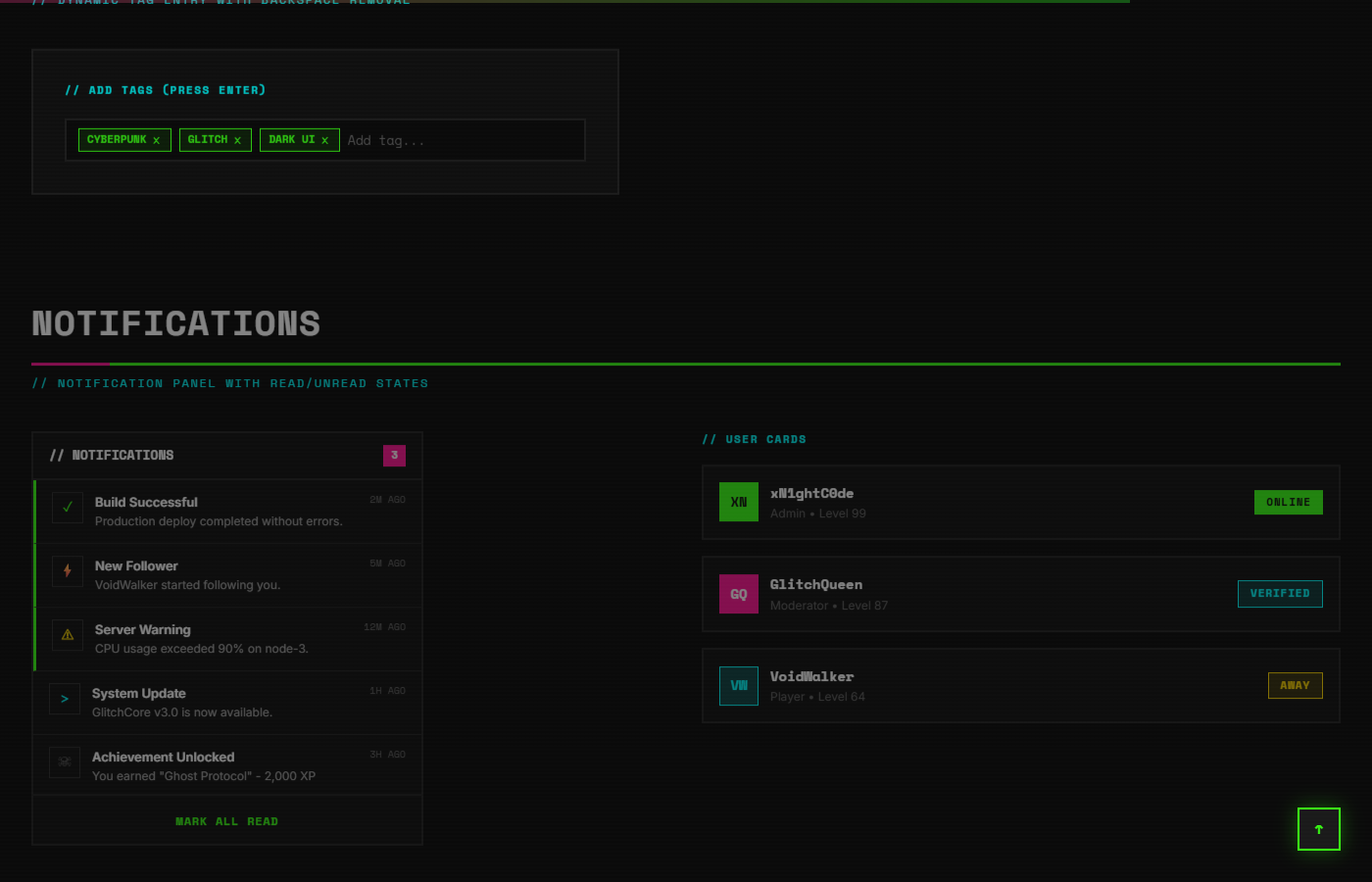Screen dimensions: 1372x882
Task: Delete the DARK UI tag via x
Action: click(x=324, y=140)
